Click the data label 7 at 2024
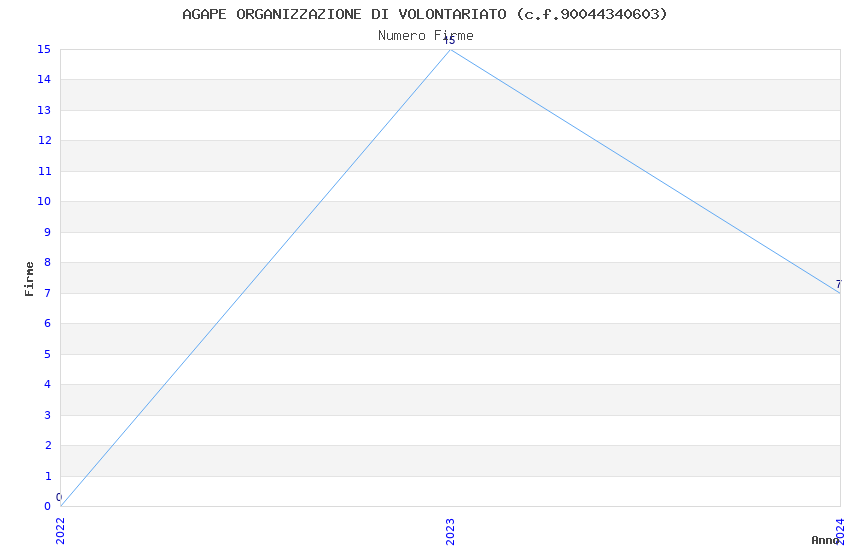Screen dimensions: 850x550 [838, 284]
